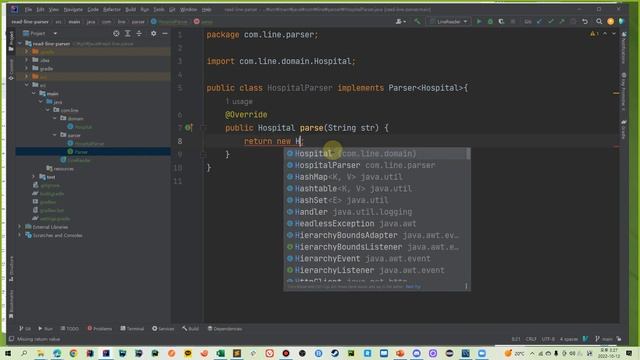Viewport: 640px width, 360px height.
Task: Click the implements gutter icon on line 7
Action: (x=188, y=128)
